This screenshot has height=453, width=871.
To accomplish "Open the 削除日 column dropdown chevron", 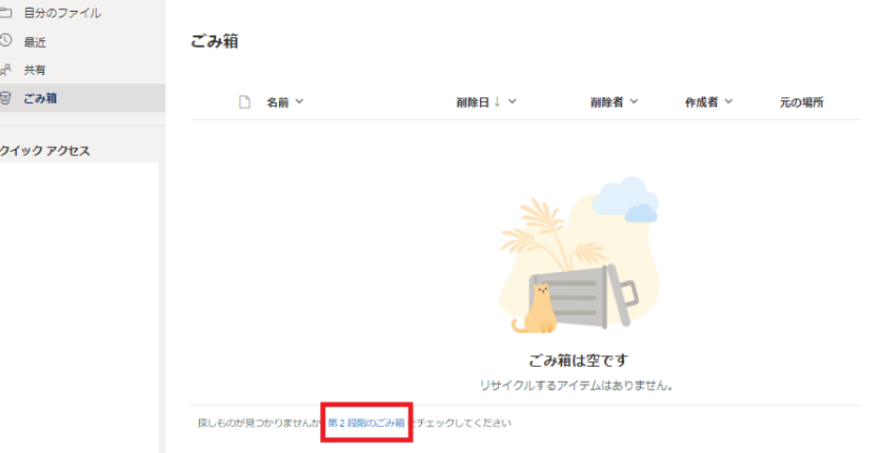I will pos(512,102).
